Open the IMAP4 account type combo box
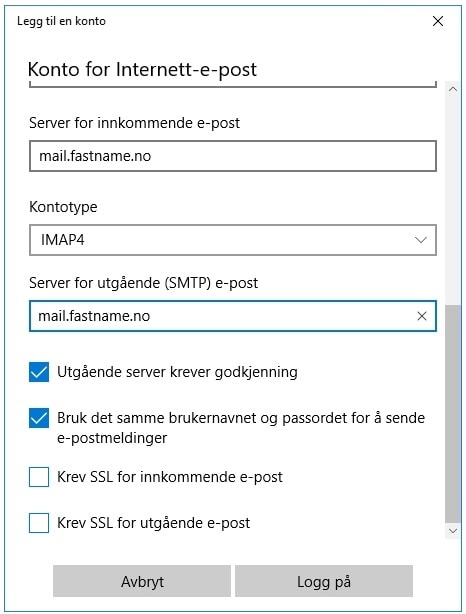This screenshot has height=614, width=466. [x=233, y=240]
